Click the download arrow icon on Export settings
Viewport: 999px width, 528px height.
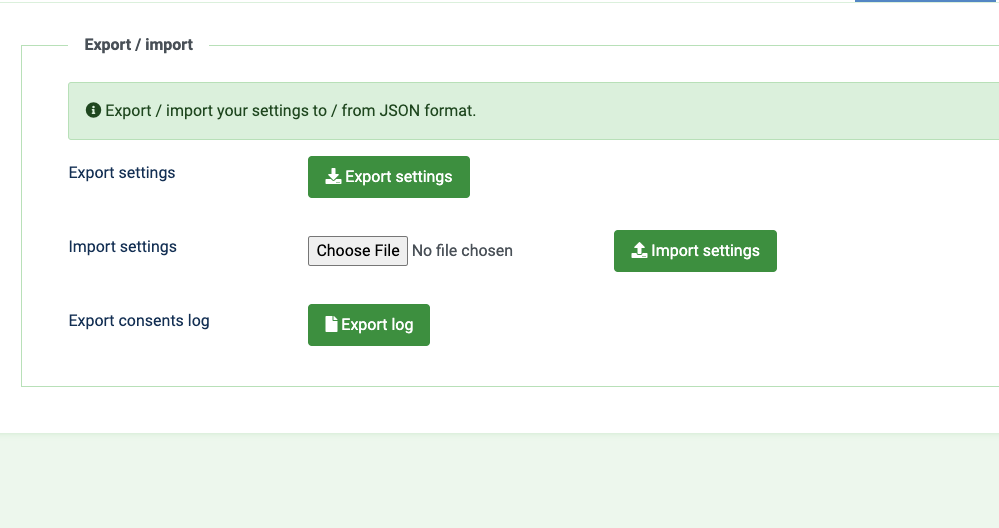(333, 176)
